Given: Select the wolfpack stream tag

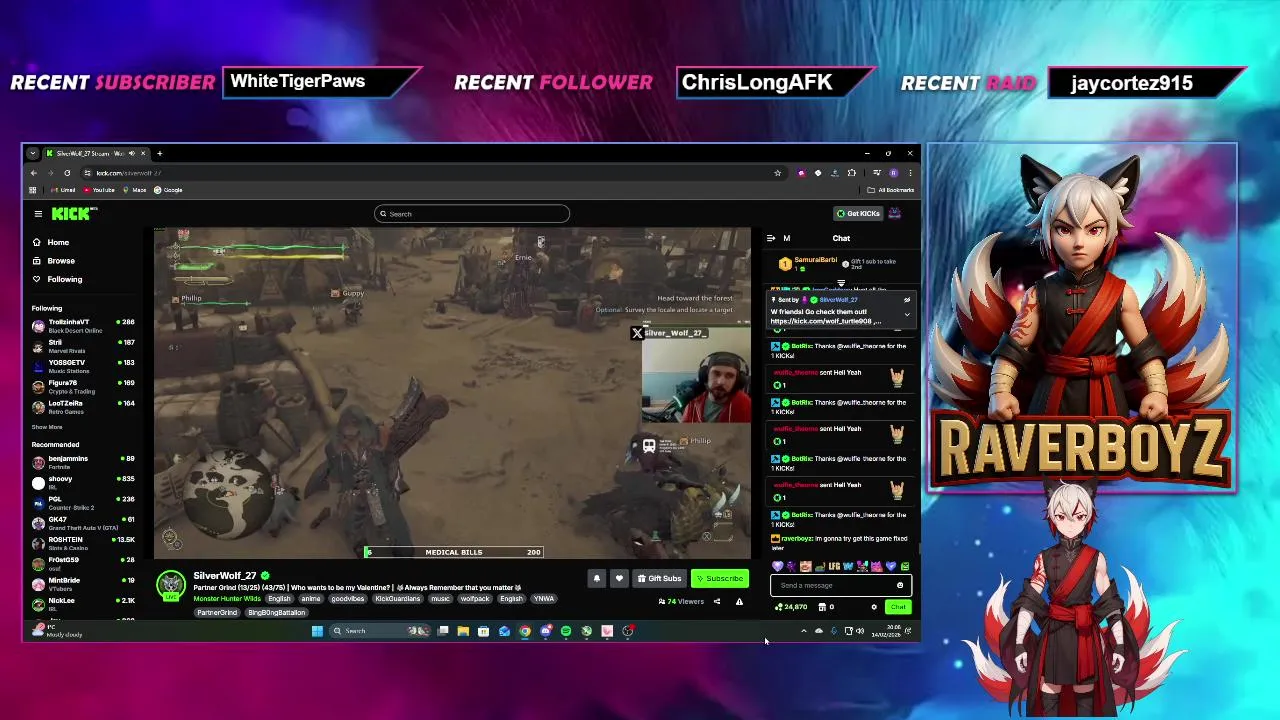Looking at the screenshot, I should point(475,599).
